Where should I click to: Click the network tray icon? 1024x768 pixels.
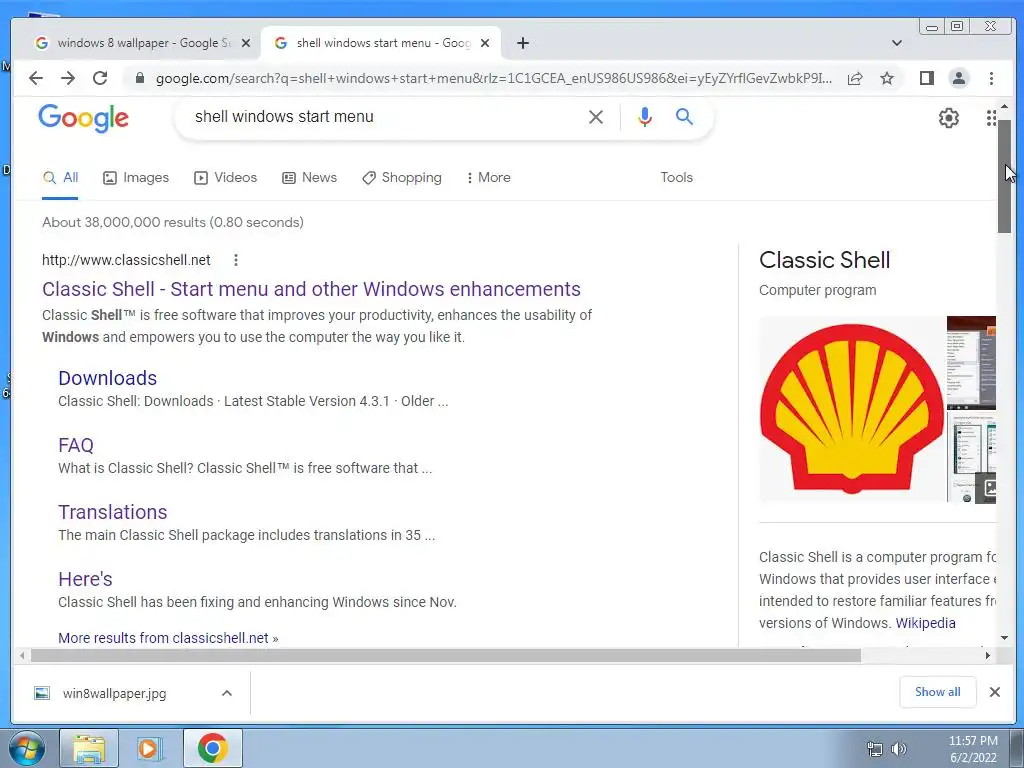(874, 749)
